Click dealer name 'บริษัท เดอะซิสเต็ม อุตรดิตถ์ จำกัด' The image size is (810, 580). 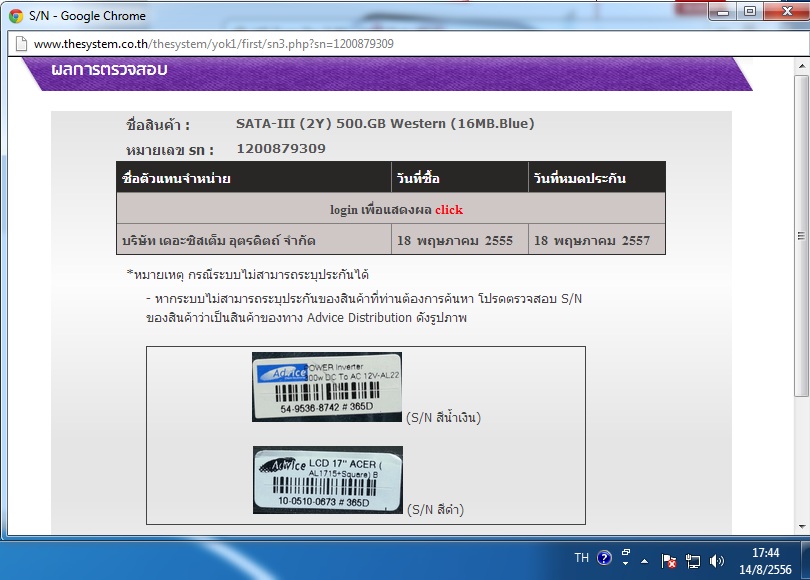(219, 241)
